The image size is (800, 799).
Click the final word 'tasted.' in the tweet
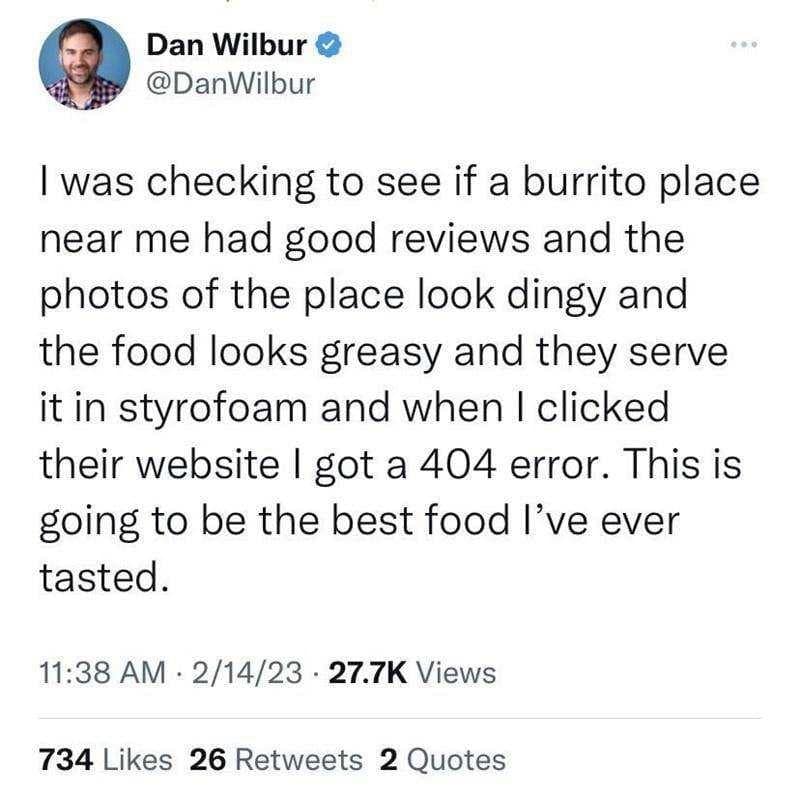point(104,577)
